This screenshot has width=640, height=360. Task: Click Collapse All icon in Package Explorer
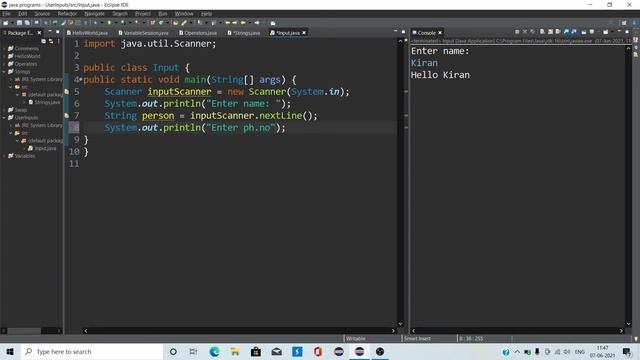point(44,41)
